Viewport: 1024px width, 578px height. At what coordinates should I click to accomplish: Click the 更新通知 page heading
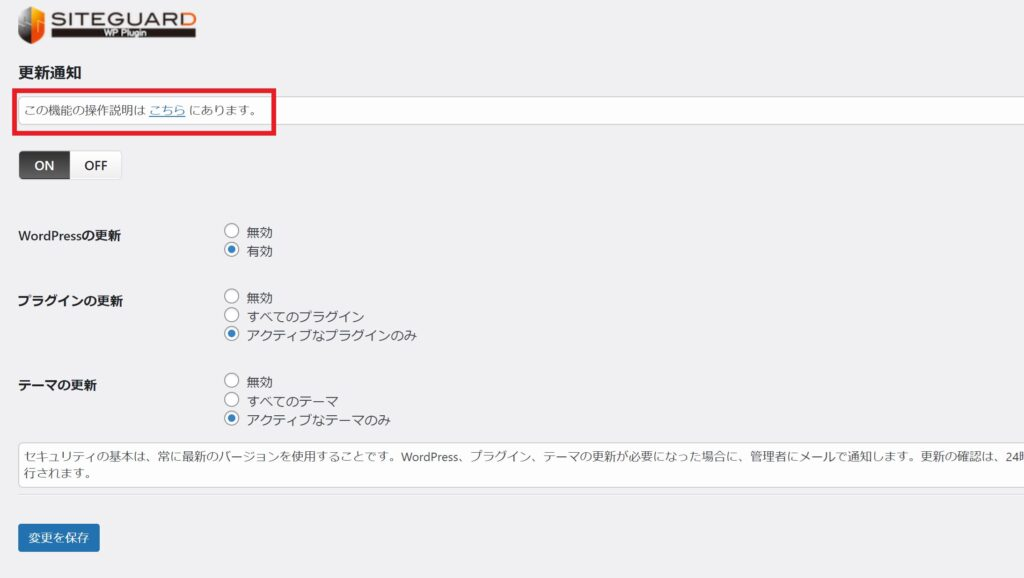tap(49, 73)
